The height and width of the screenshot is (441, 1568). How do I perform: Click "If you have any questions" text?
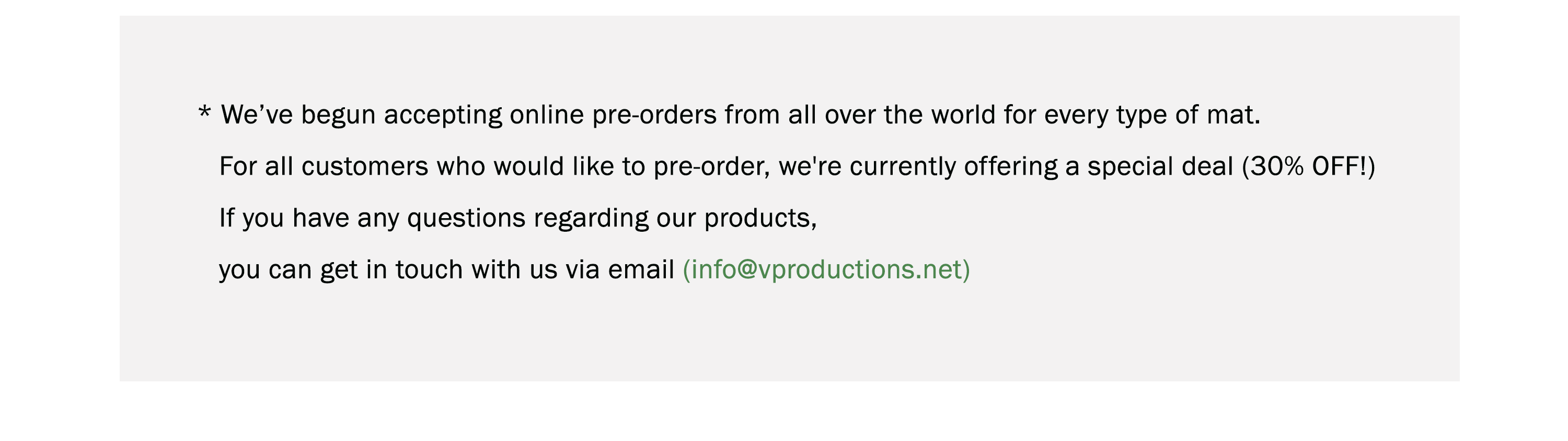(x=372, y=218)
